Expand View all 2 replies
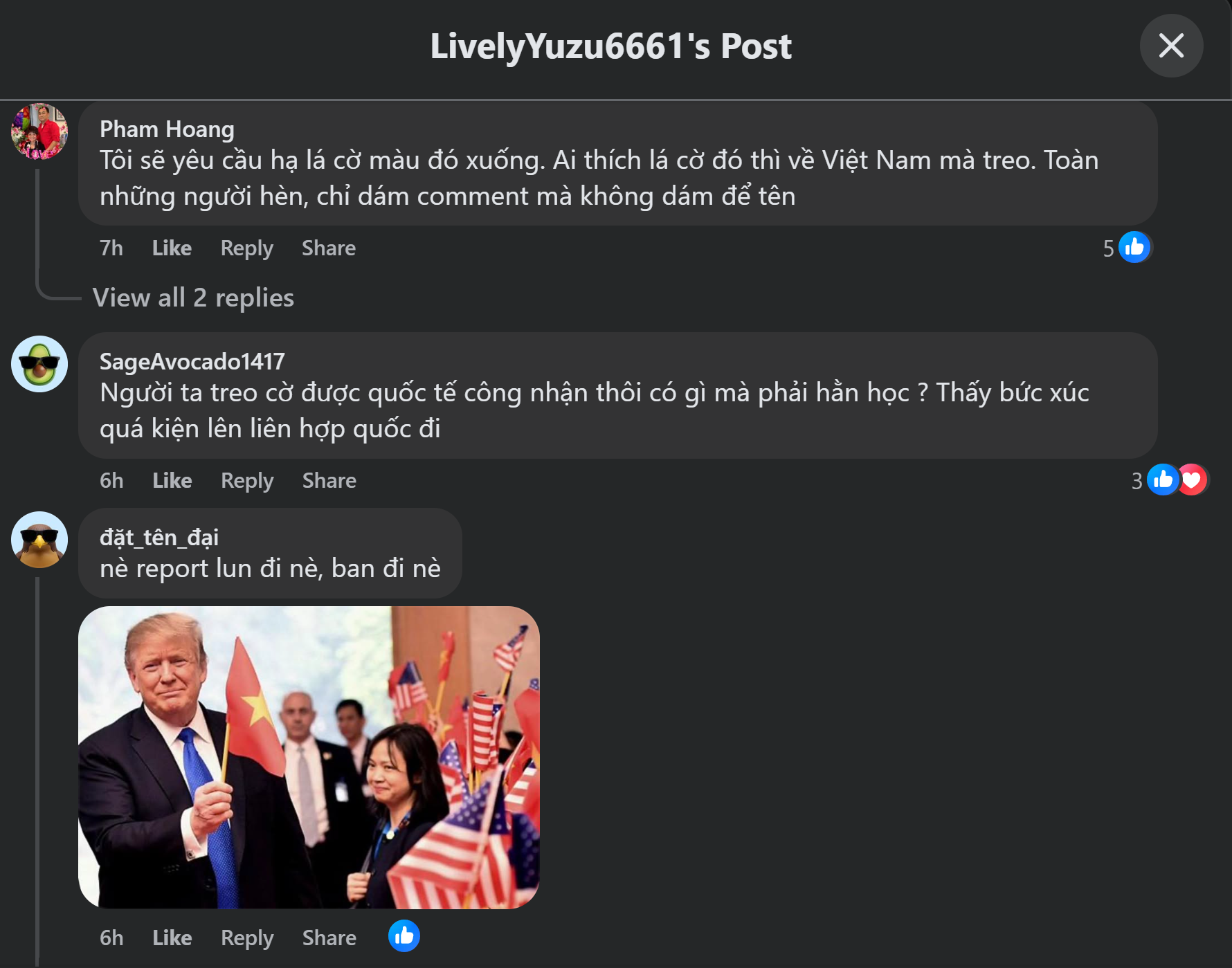Image resolution: width=1232 pixels, height=968 pixels. point(193,298)
